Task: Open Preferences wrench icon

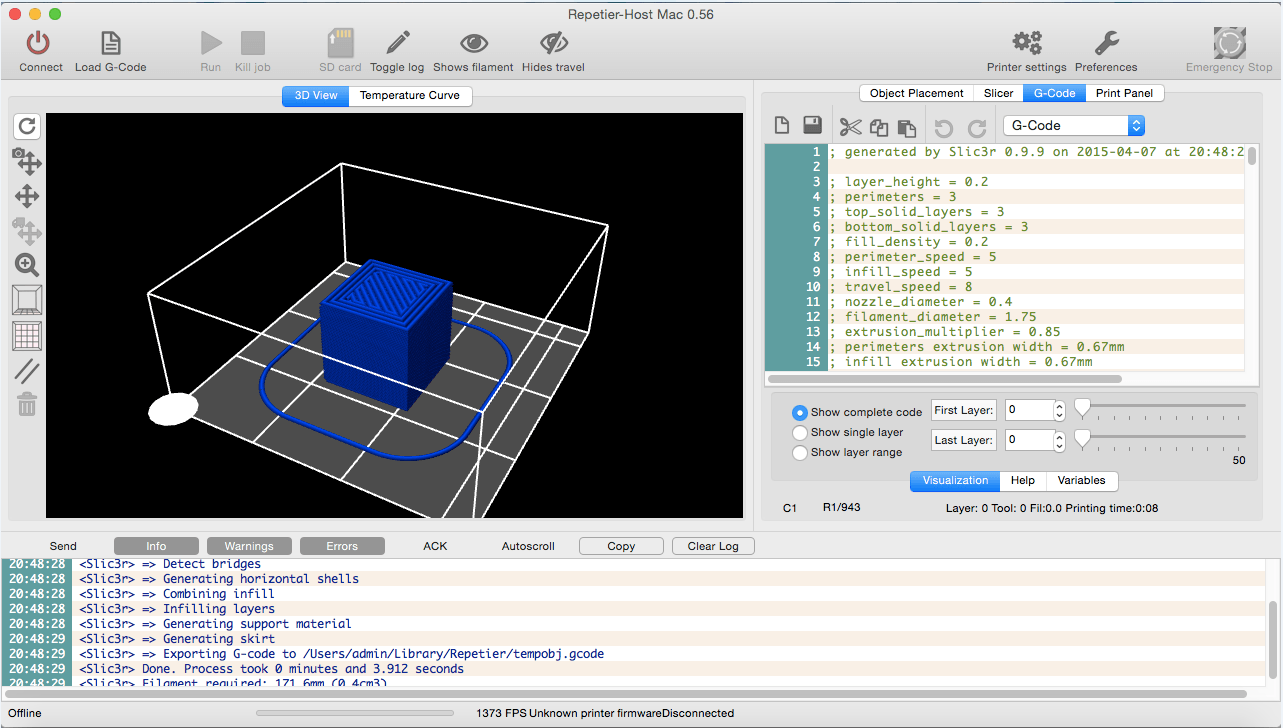Action: [1106, 43]
